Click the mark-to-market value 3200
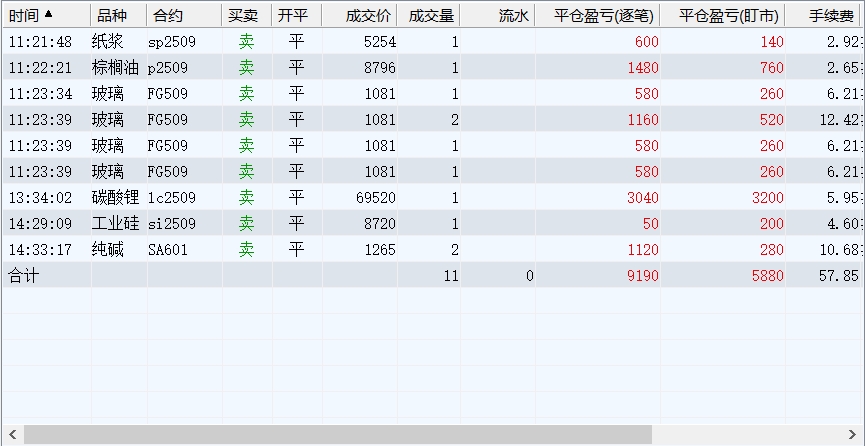The image size is (865, 446). pyautogui.click(x=768, y=198)
